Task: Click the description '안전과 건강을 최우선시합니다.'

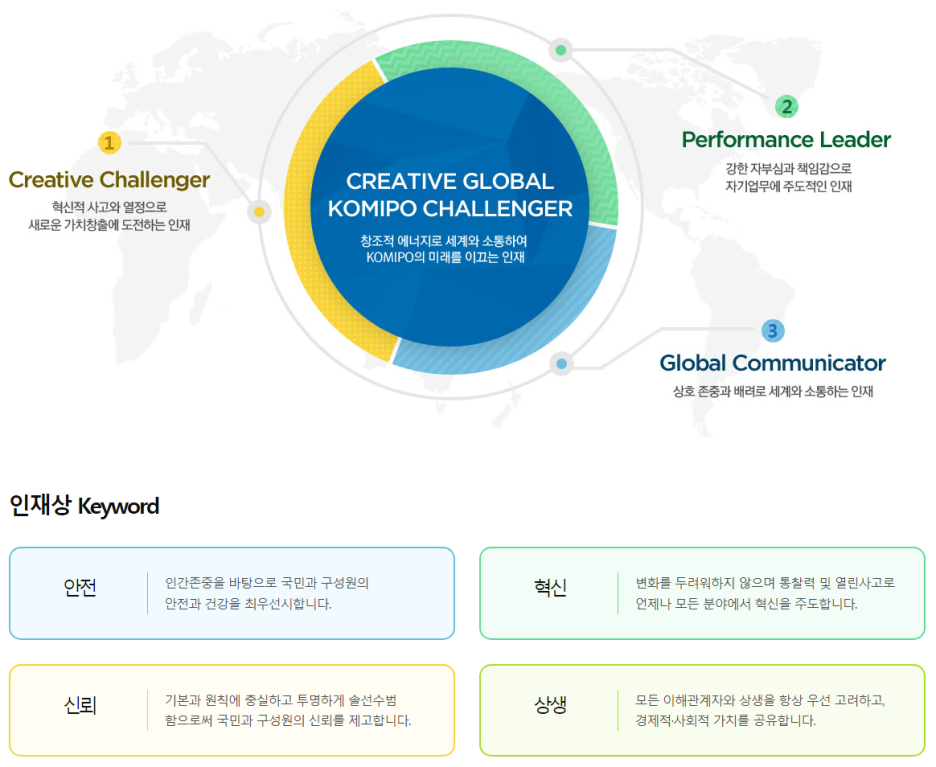Action: click(248, 604)
